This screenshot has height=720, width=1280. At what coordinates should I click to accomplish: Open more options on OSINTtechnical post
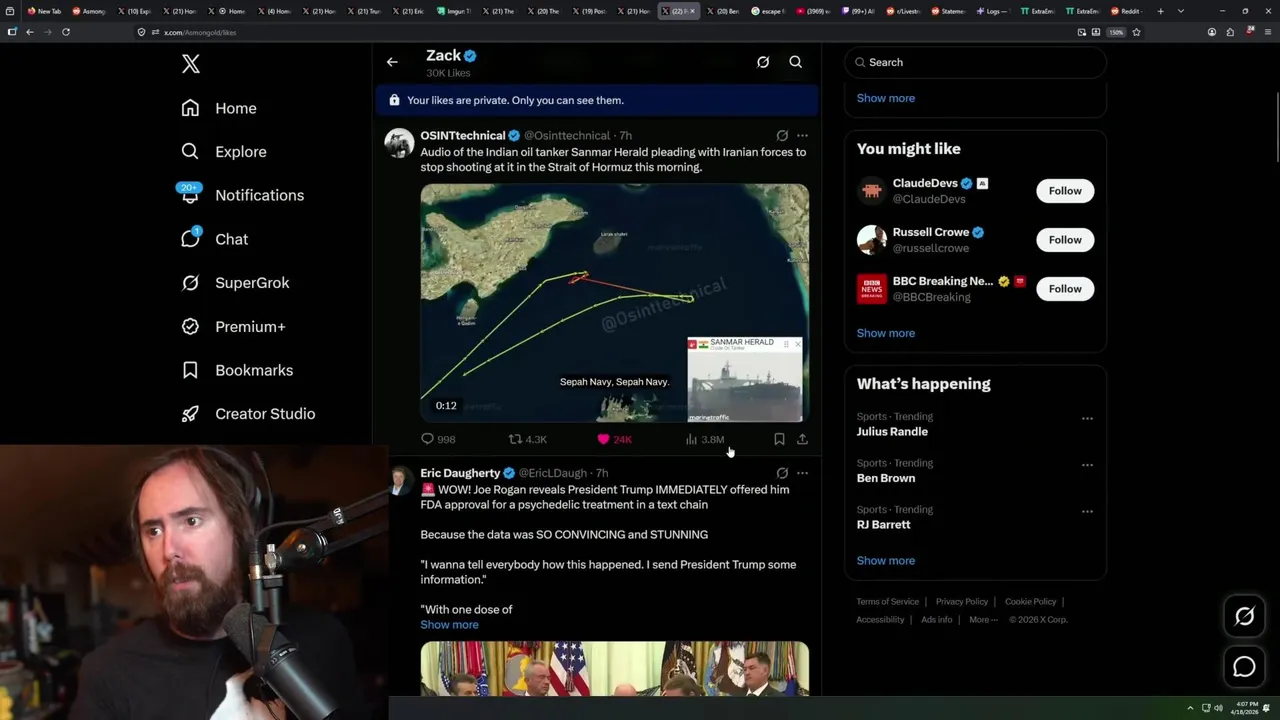(x=802, y=135)
